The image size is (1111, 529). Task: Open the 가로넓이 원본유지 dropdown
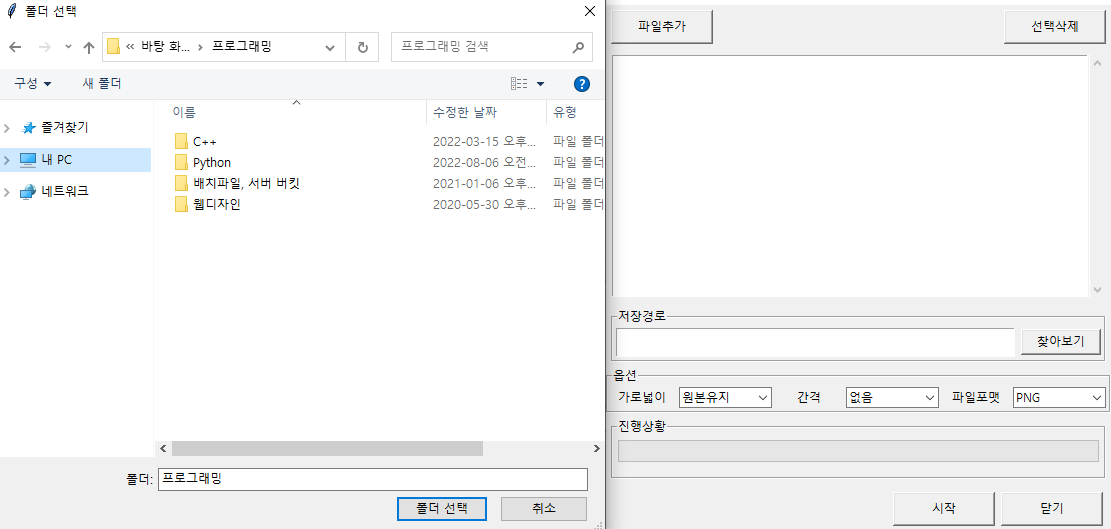pos(725,397)
